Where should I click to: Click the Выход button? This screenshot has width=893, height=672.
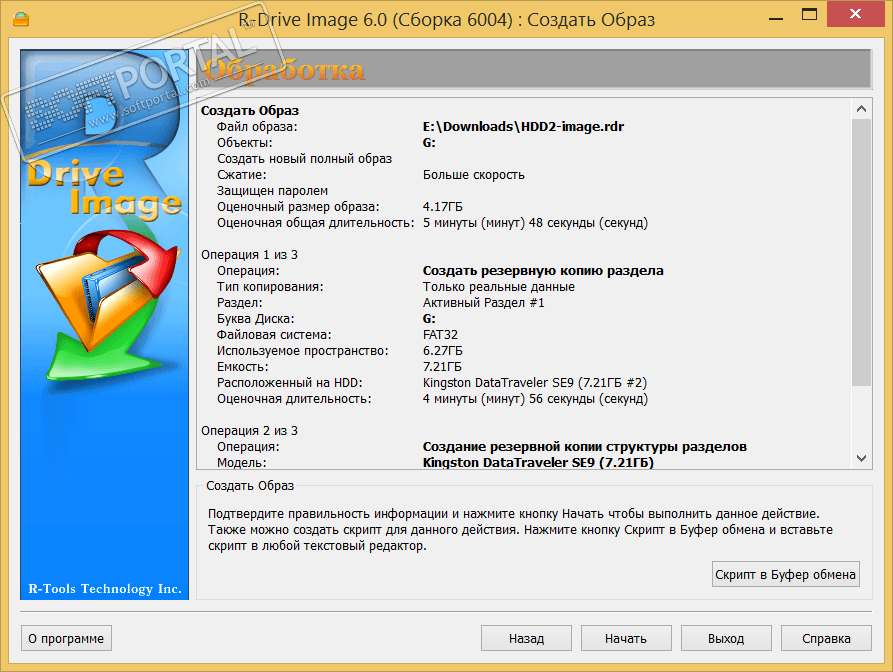pyautogui.click(x=726, y=638)
